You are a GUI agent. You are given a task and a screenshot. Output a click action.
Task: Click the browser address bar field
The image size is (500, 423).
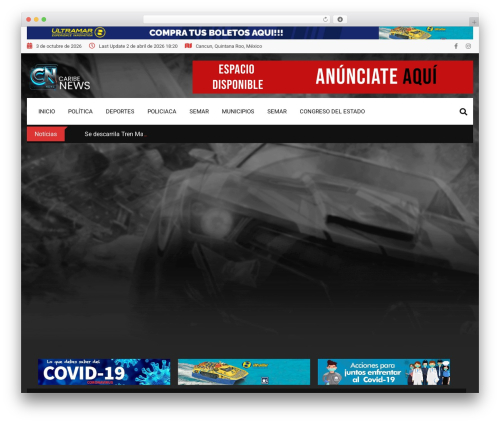(x=233, y=19)
